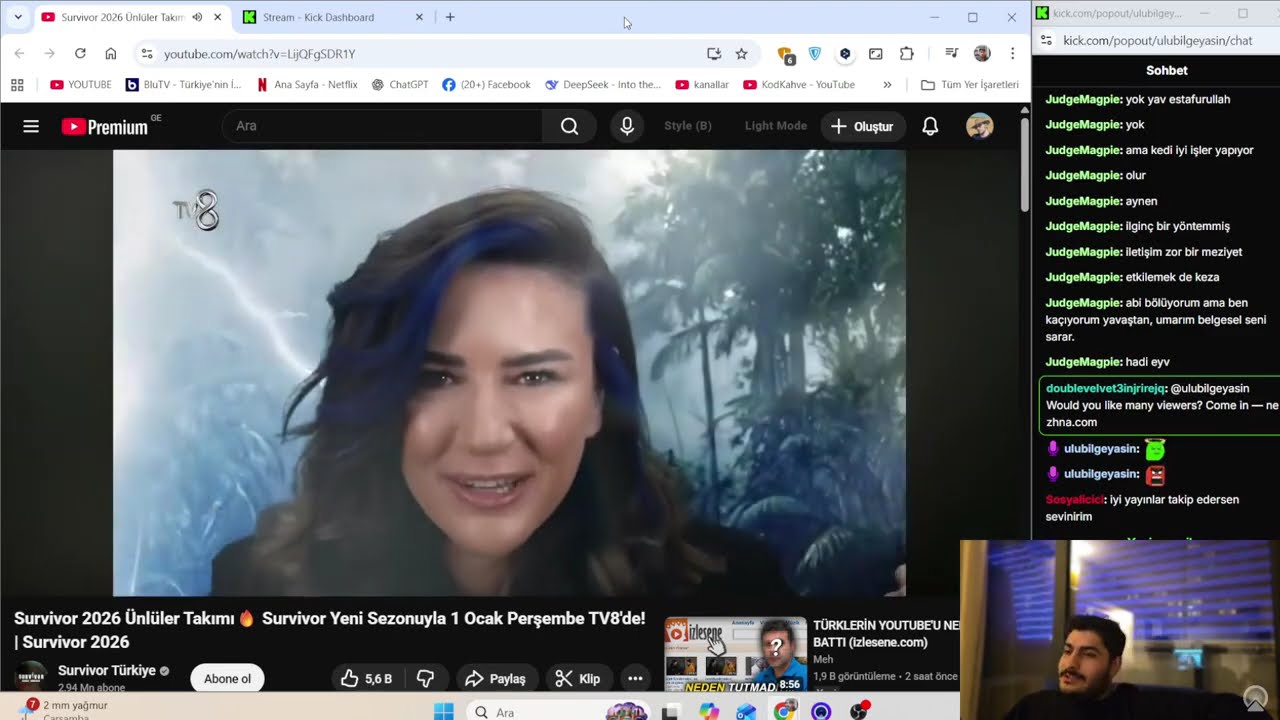This screenshot has width=1280, height=720.
Task: Open DeepSeek bookmark
Action: click(603, 85)
